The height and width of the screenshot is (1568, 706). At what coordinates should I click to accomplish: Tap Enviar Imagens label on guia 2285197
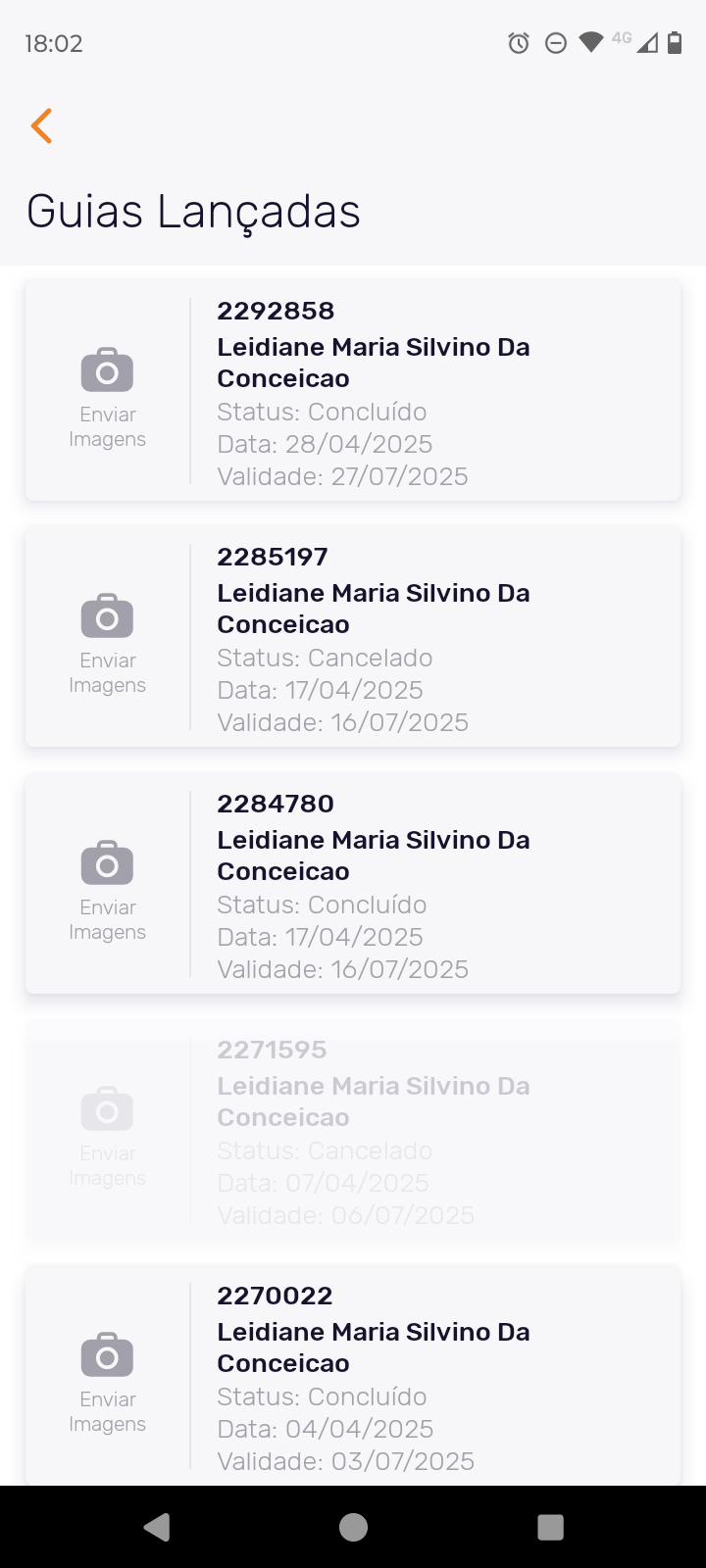pos(107,673)
